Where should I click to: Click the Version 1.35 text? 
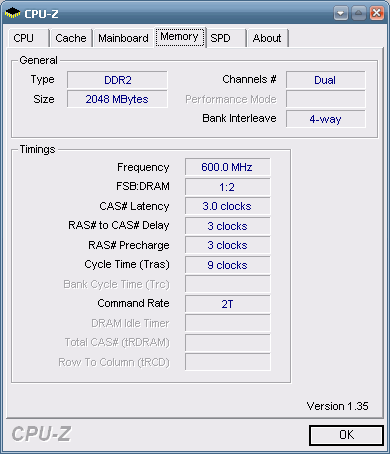[x=337, y=406]
